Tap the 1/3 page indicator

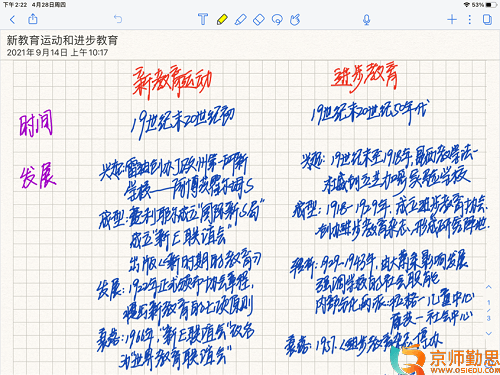[489, 310]
